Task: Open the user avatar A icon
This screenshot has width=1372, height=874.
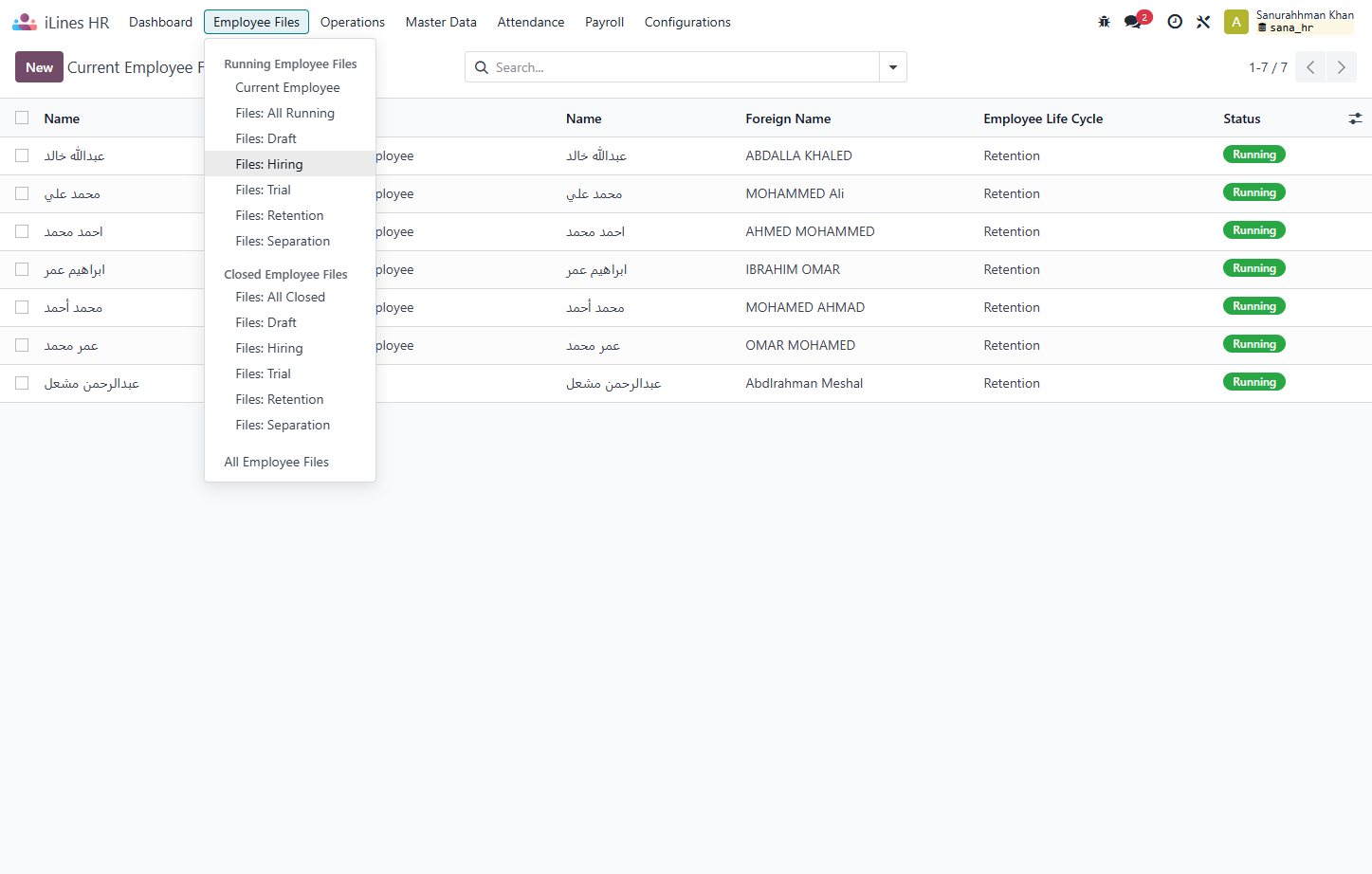Action: (x=1236, y=22)
